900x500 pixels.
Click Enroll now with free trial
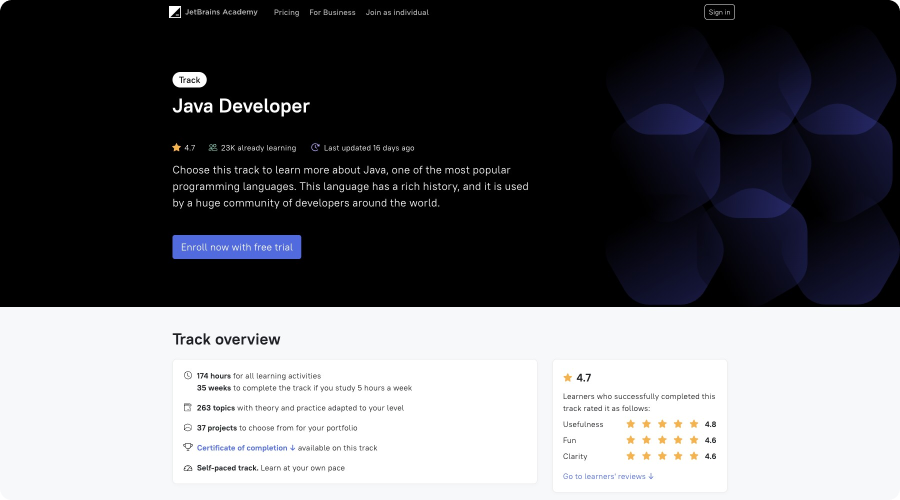point(237,247)
